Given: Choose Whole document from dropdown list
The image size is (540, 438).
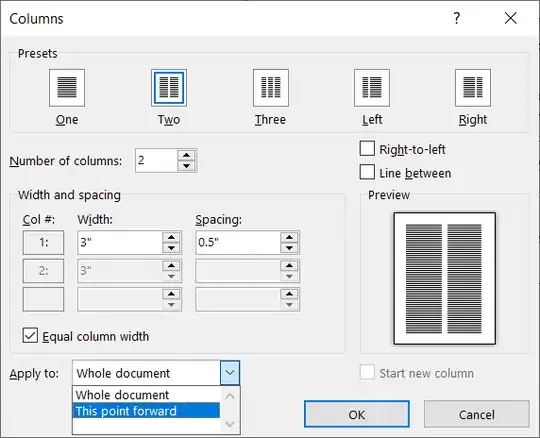Looking at the screenshot, I should pyautogui.click(x=146, y=395).
